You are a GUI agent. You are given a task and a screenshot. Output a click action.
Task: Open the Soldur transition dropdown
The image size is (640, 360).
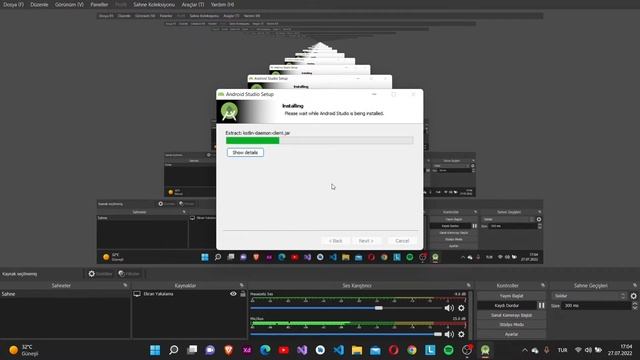pos(589,296)
